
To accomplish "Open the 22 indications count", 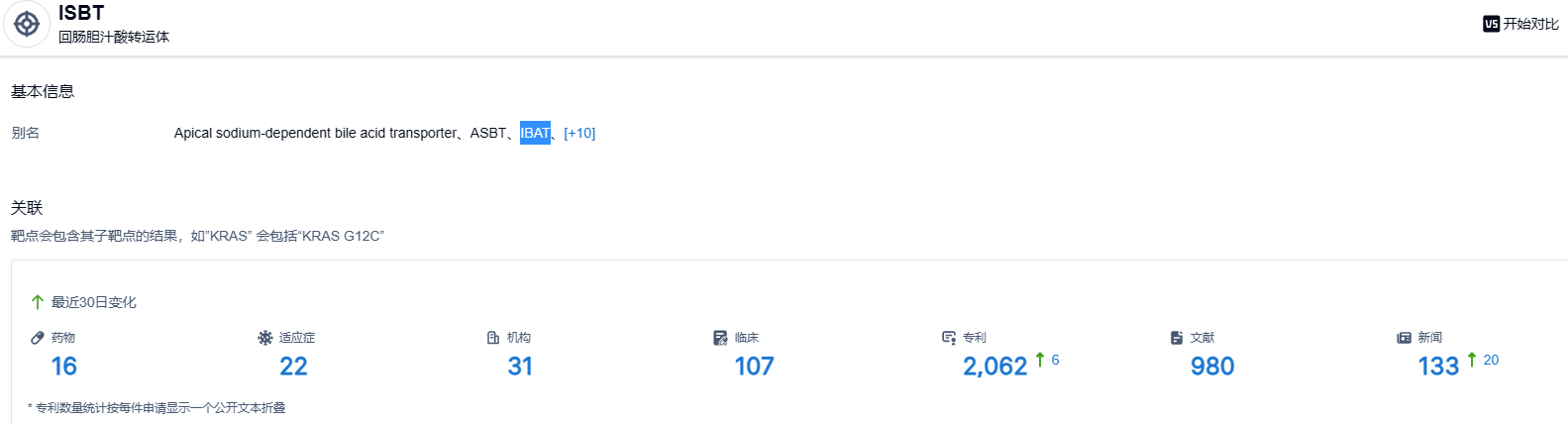I will click(293, 367).
